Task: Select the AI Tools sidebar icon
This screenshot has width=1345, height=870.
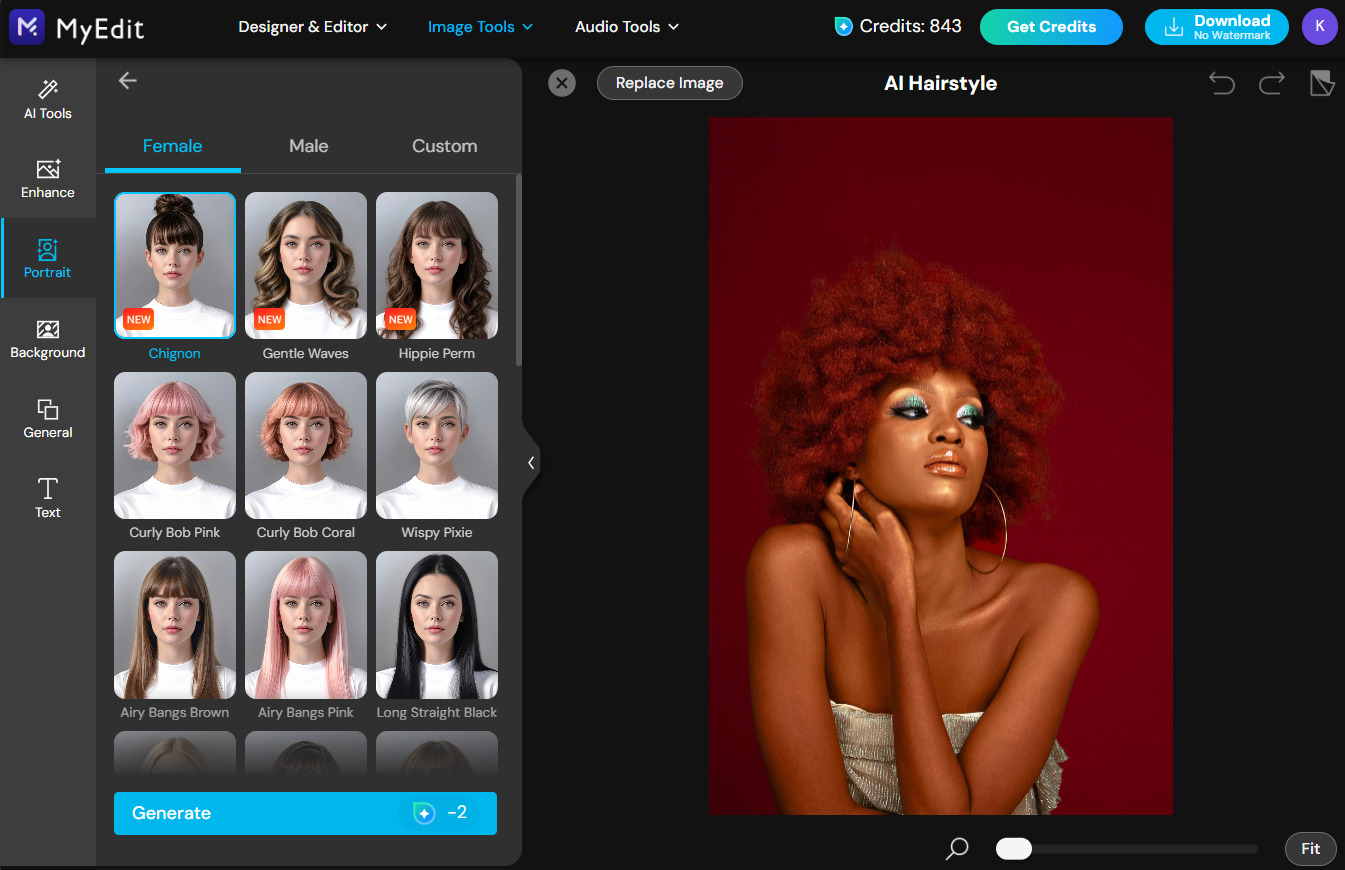Action: [47, 99]
